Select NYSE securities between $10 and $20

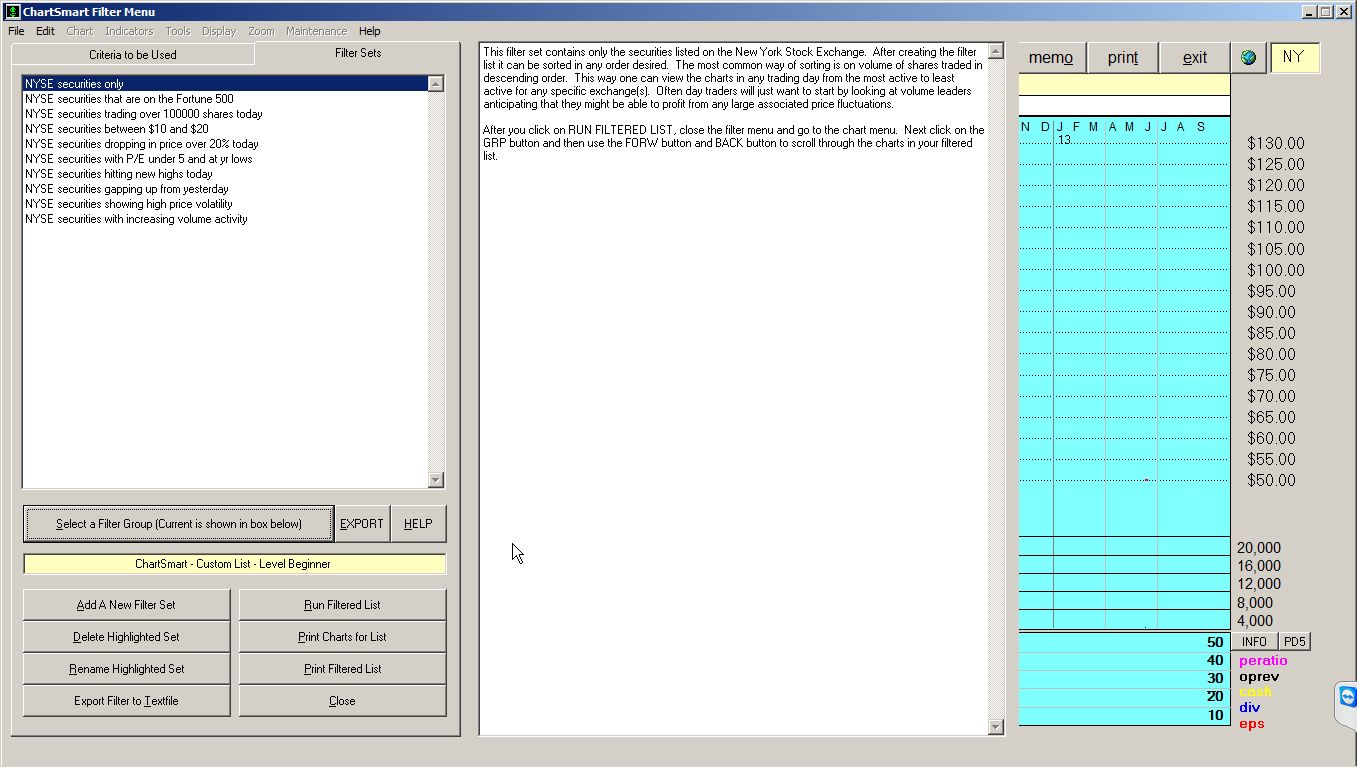117,129
